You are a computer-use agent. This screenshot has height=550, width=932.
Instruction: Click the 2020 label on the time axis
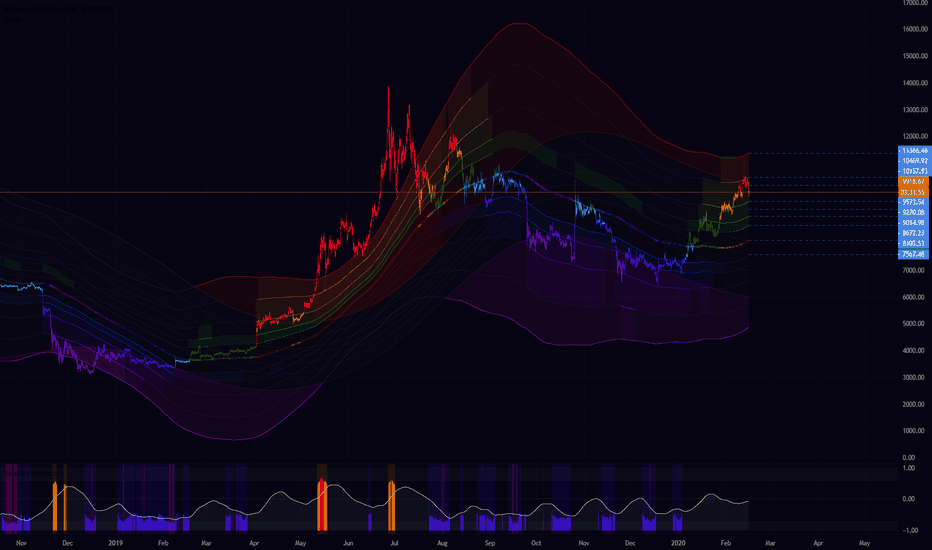(678, 543)
